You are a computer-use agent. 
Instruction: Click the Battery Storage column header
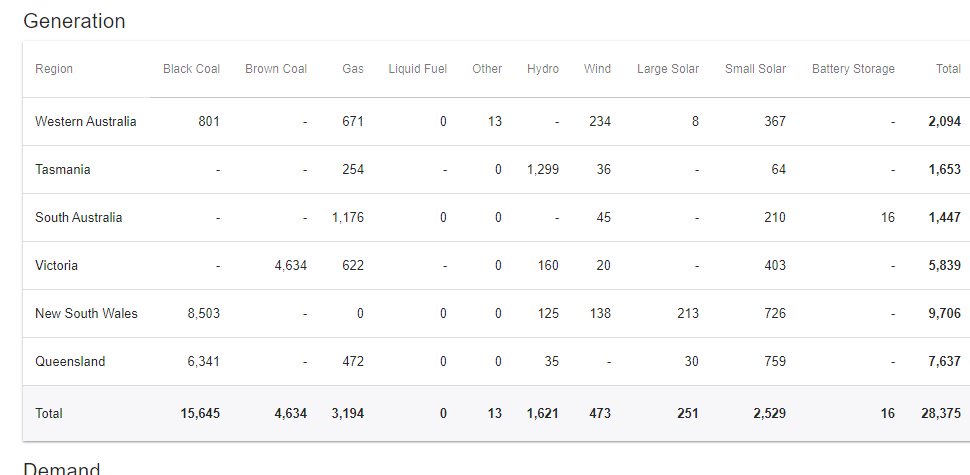(853, 69)
